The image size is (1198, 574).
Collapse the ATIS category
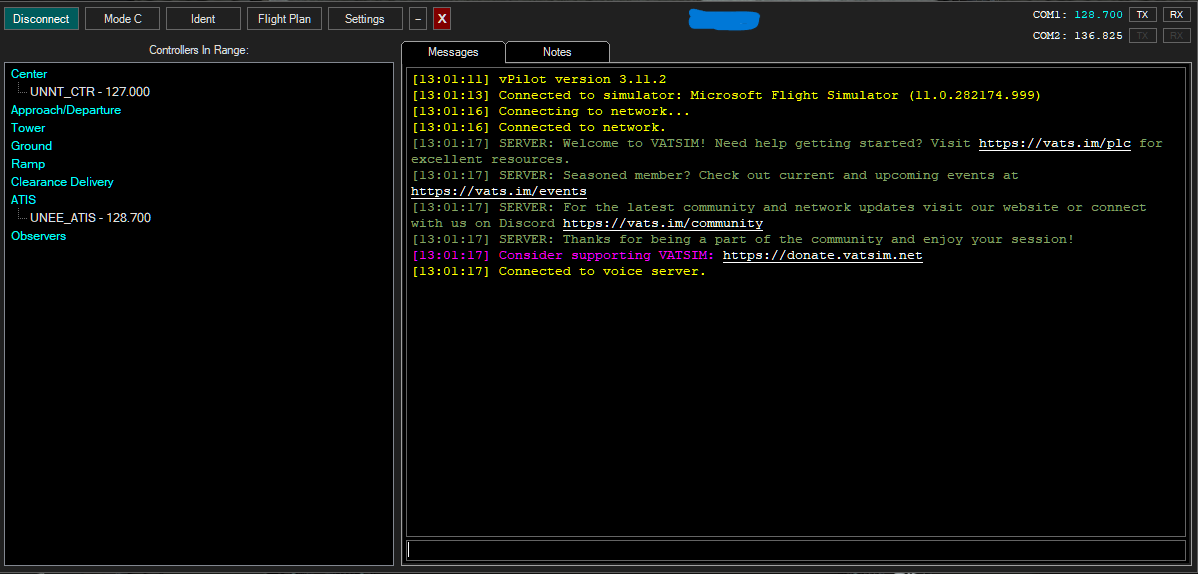click(23, 200)
